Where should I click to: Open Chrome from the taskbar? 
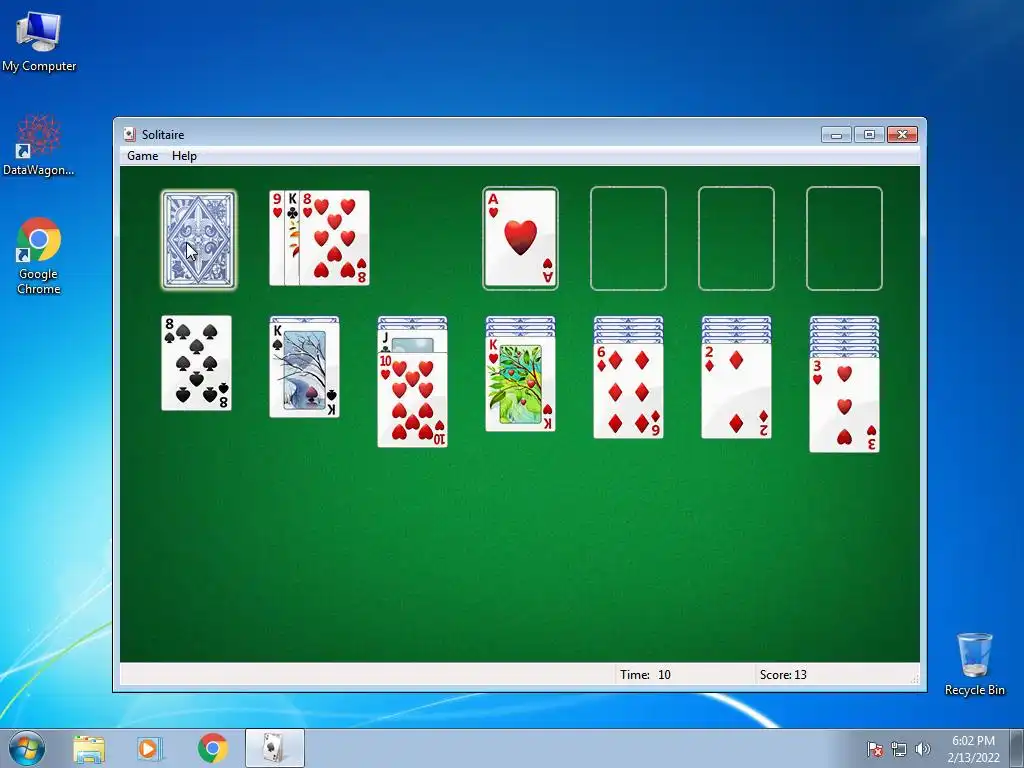(x=212, y=748)
